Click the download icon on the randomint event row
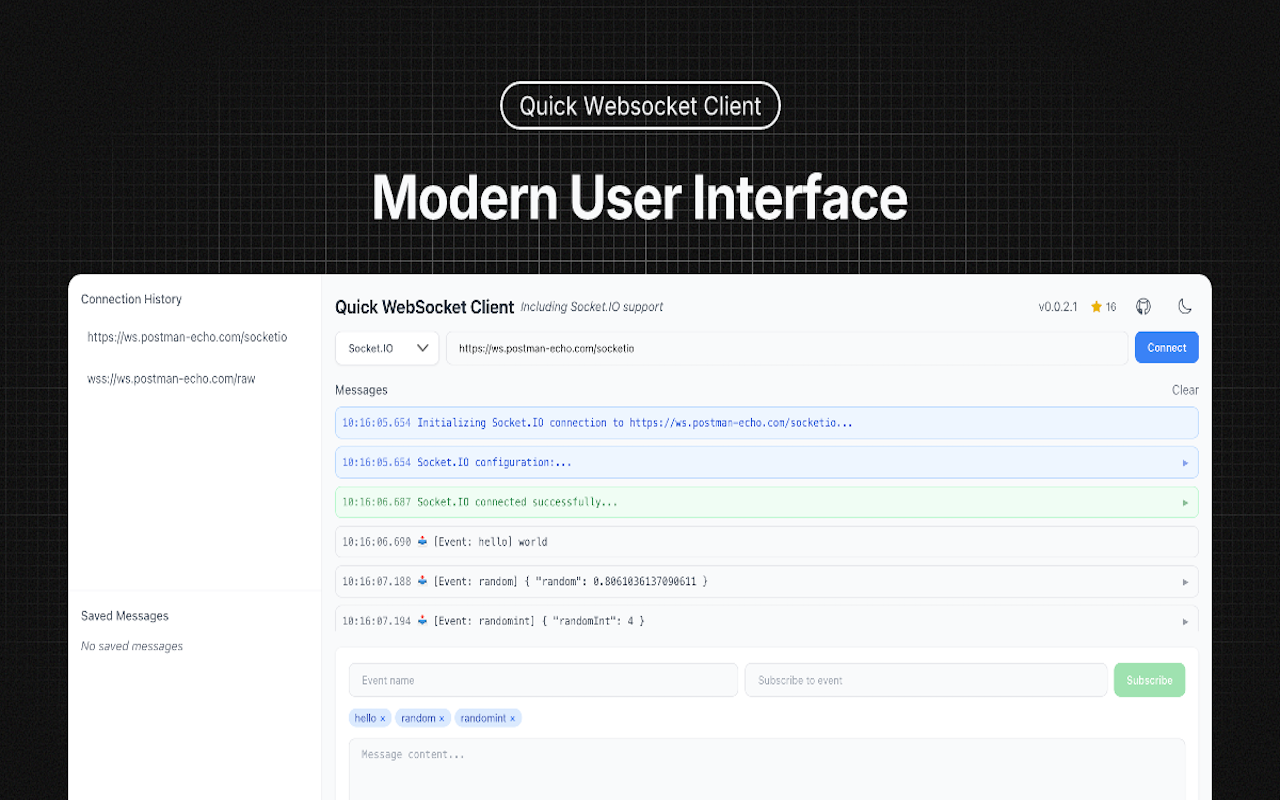1280x800 pixels. (421, 620)
